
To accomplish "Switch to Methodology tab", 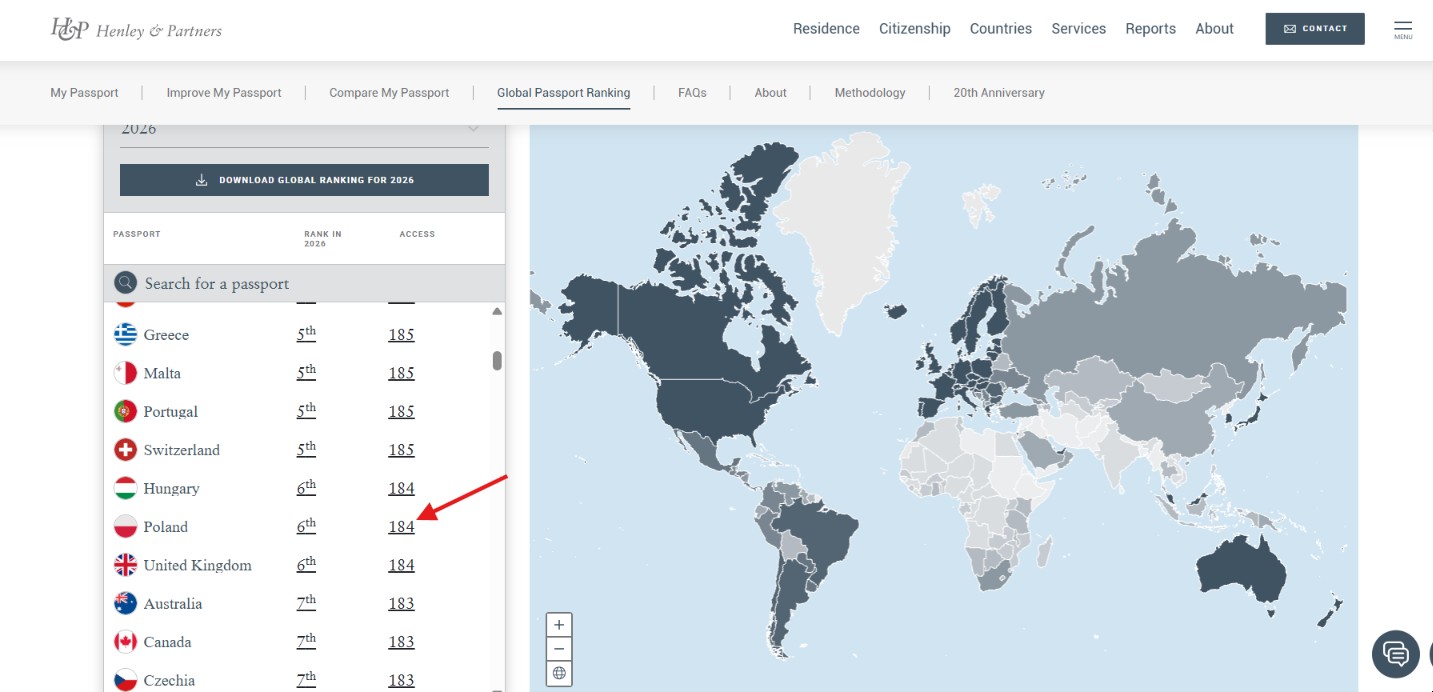I will coord(870,93).
